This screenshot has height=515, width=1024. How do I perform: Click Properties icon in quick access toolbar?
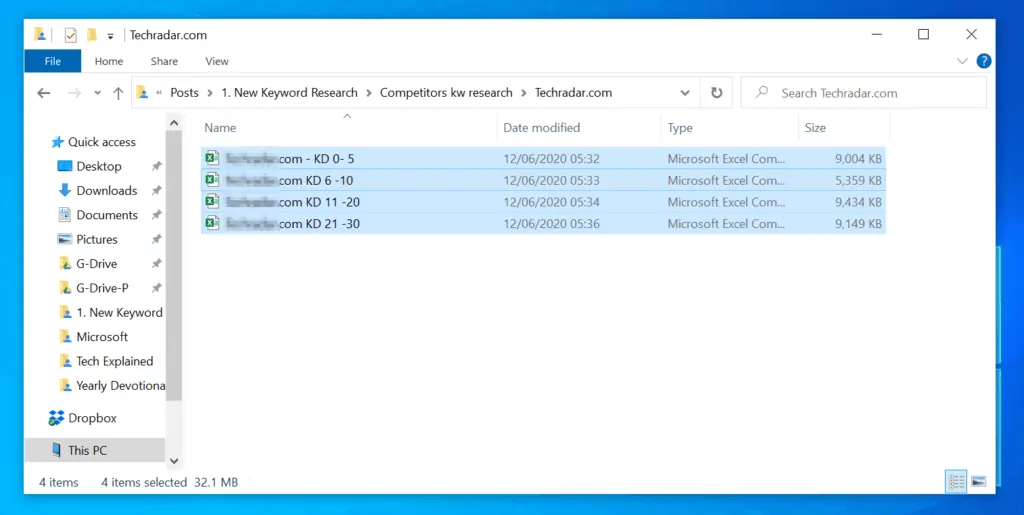[x=70, y=35]
